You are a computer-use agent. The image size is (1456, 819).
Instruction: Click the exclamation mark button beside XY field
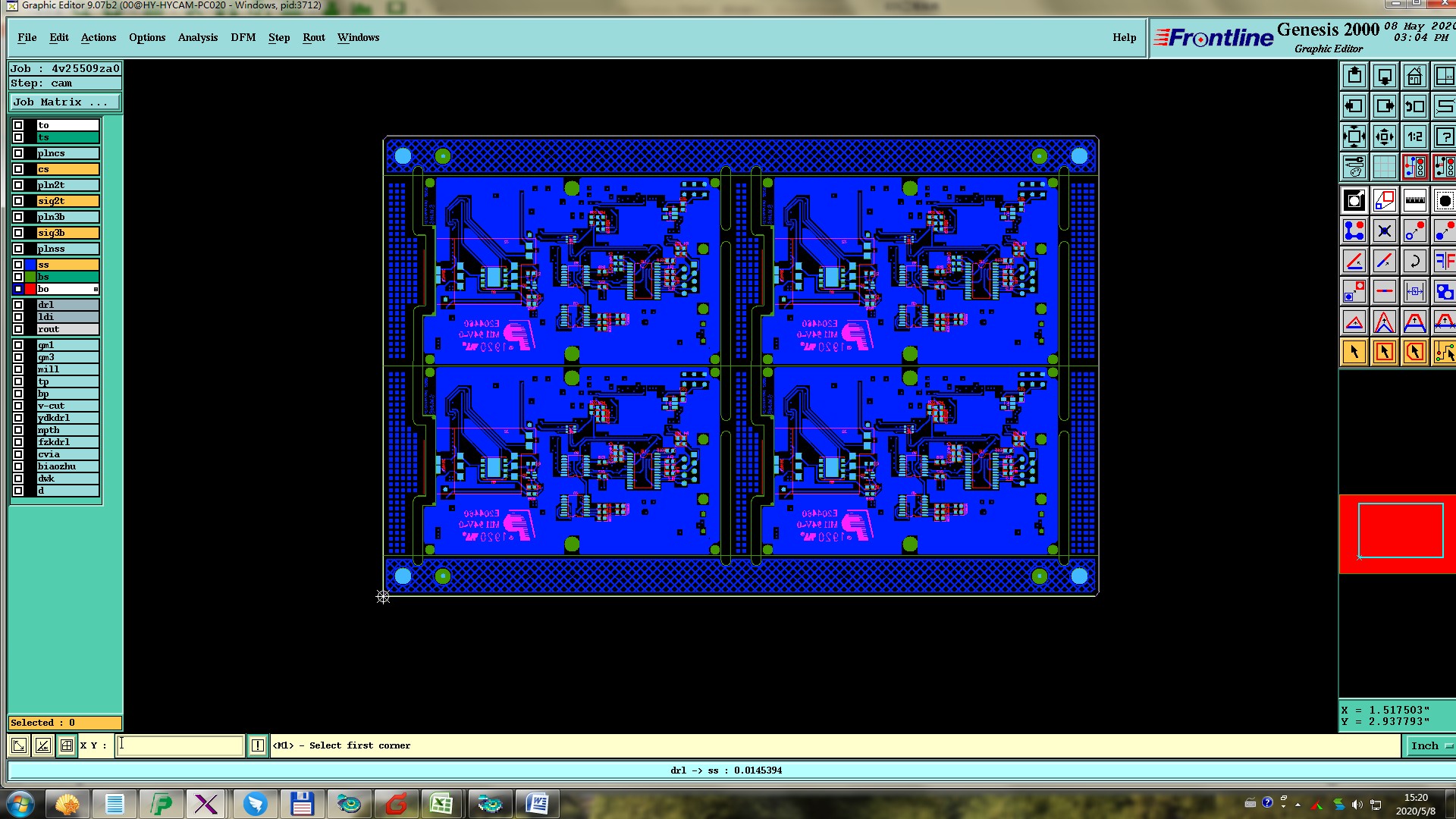pyautogui.click(x=258, y=745)
